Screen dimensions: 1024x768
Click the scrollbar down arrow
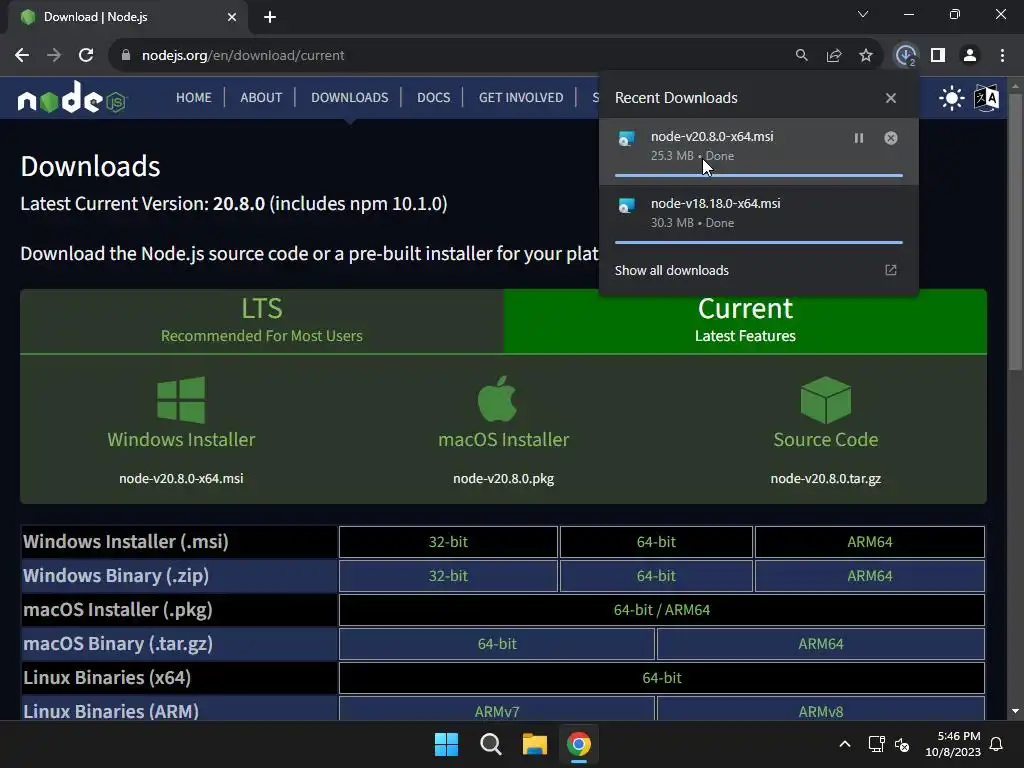point(1015,711)
